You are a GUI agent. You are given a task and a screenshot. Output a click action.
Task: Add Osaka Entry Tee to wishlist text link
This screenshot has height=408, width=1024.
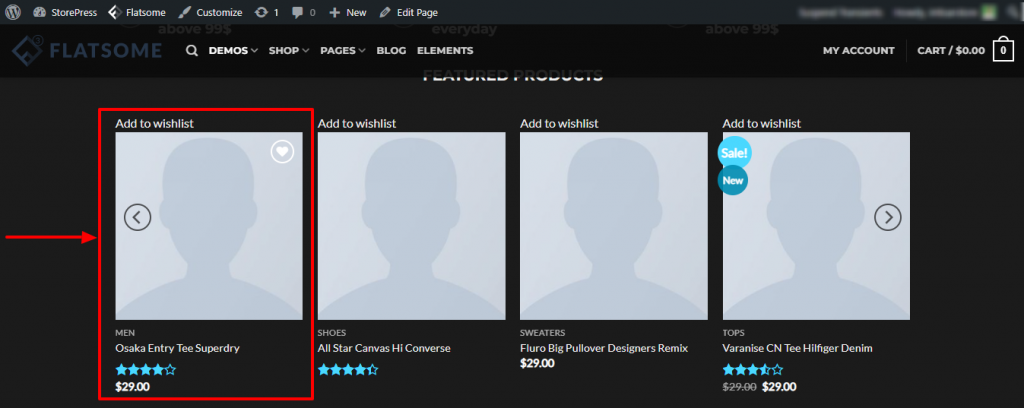point(155,123)
